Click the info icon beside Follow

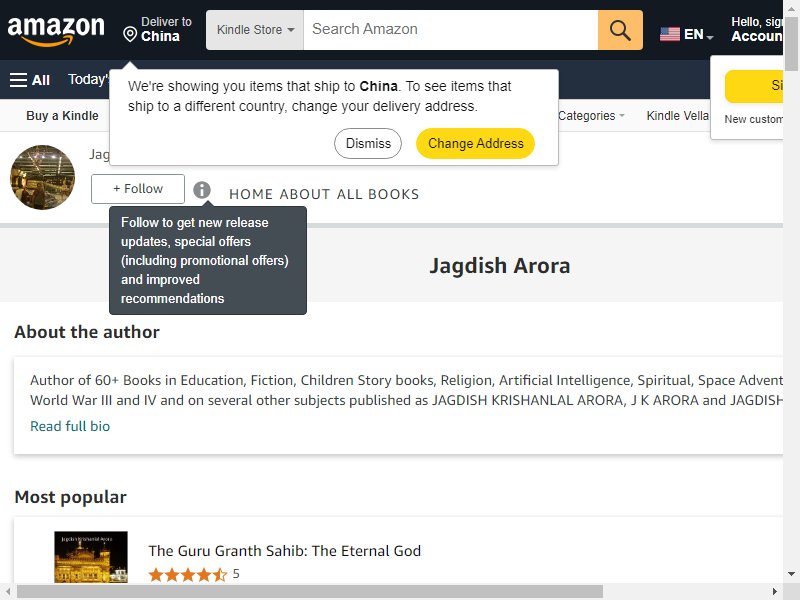click(x=202, y=190)
